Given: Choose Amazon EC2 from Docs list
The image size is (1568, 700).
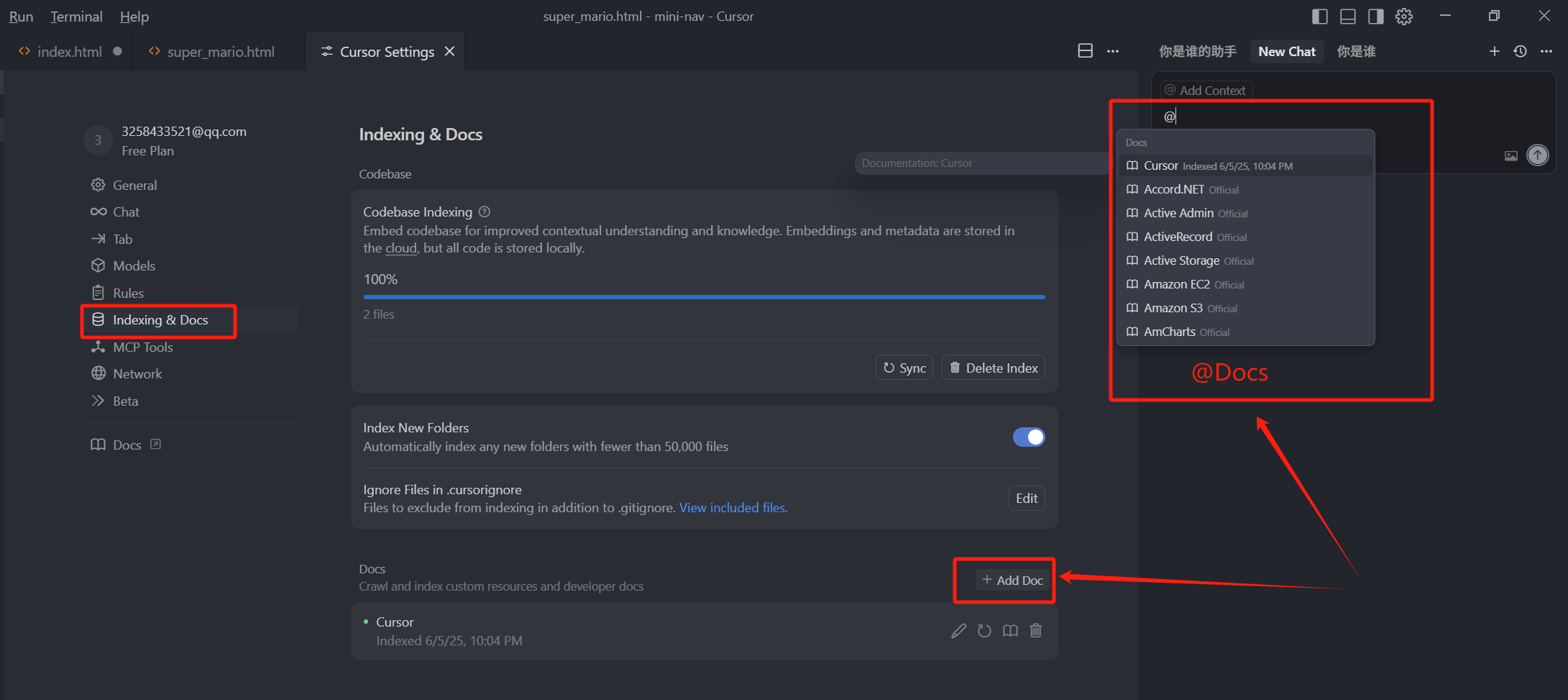Looking at the screenshot, I should pyautogui.click(x=1245, y=284).
